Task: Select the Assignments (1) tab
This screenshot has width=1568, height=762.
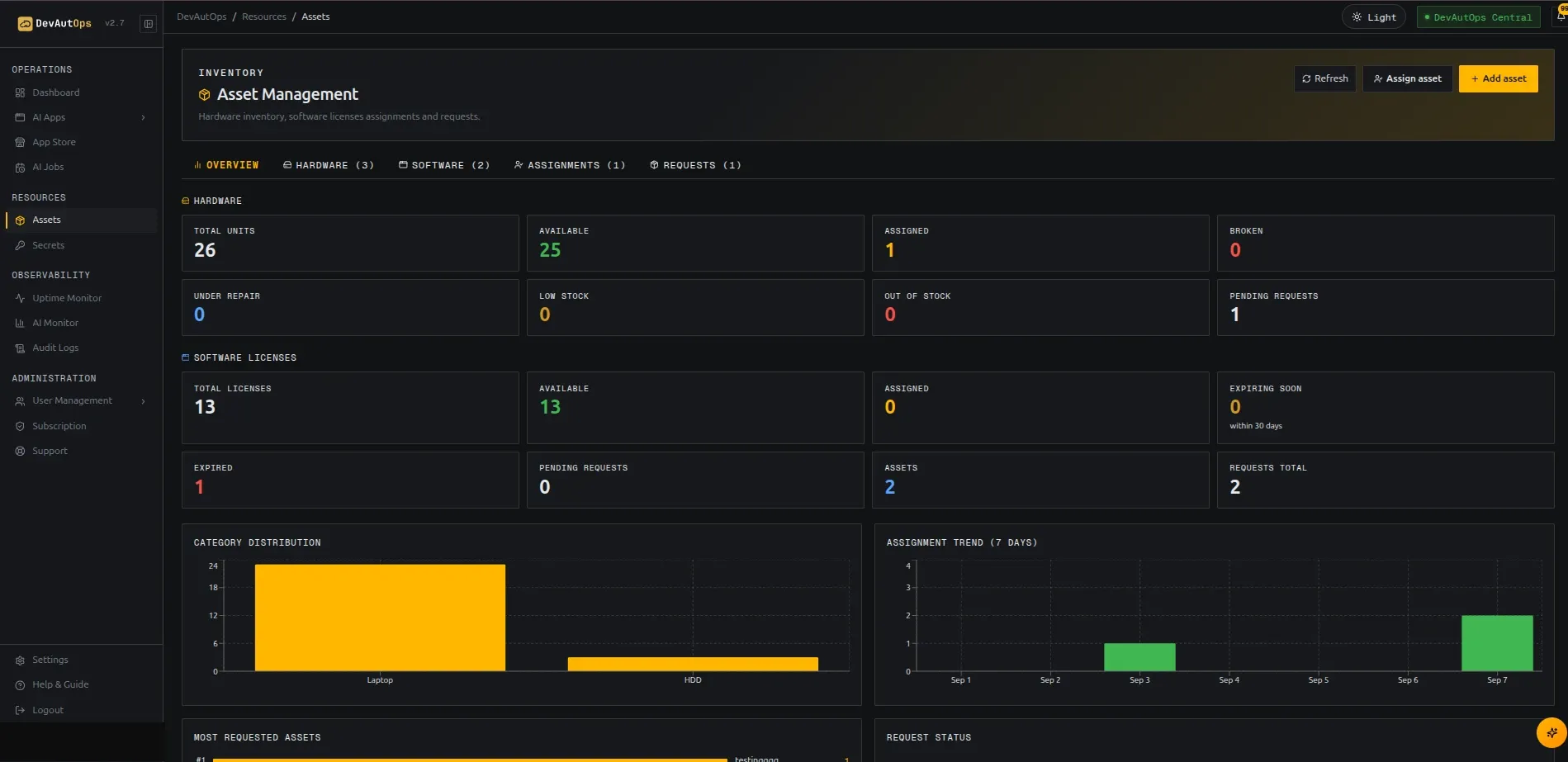Action: point(570,165)
